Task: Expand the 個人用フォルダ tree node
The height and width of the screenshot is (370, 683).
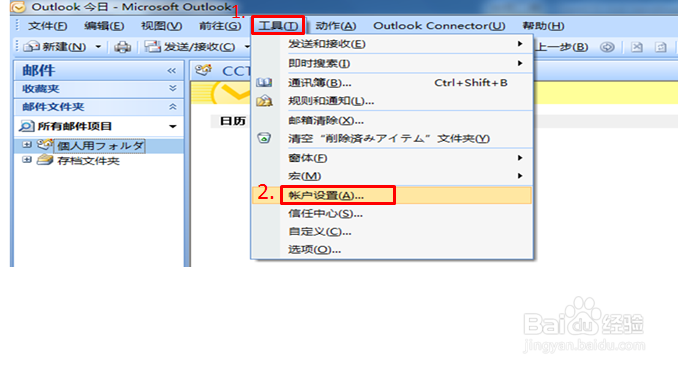Action: (x=27, y=144)
